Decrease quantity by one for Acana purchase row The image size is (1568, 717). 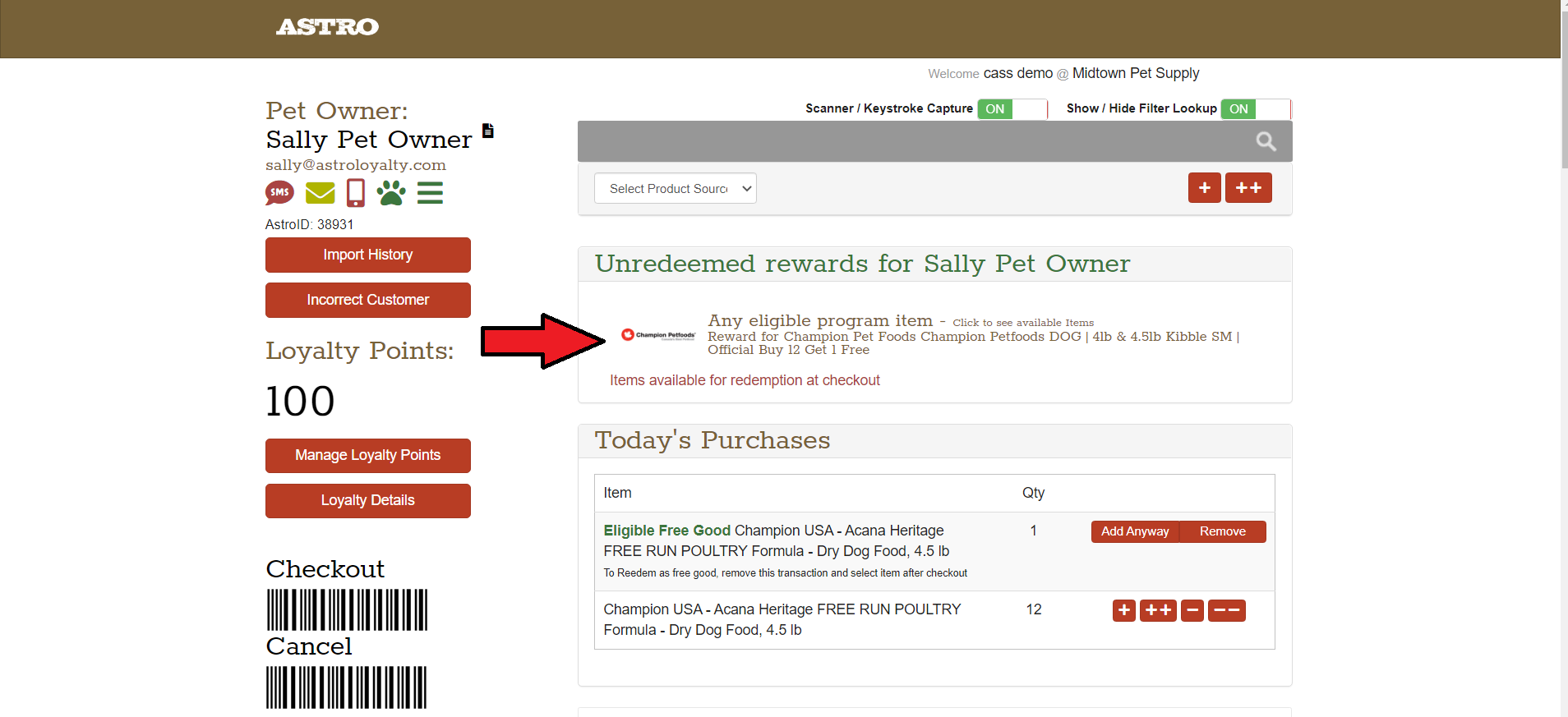tap(1192, 610)
